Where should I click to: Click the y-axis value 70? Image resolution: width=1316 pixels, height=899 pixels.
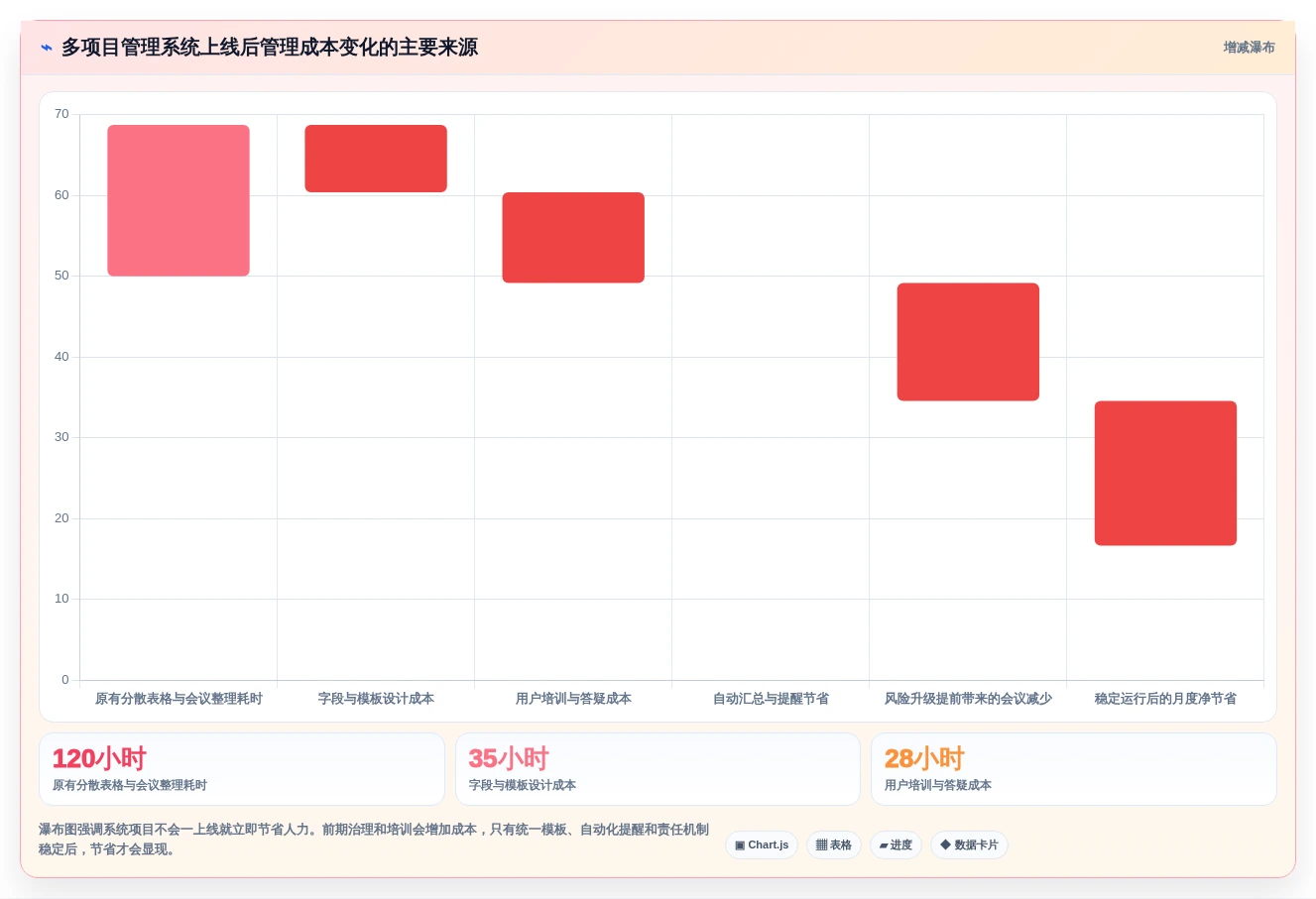point(61,114)
